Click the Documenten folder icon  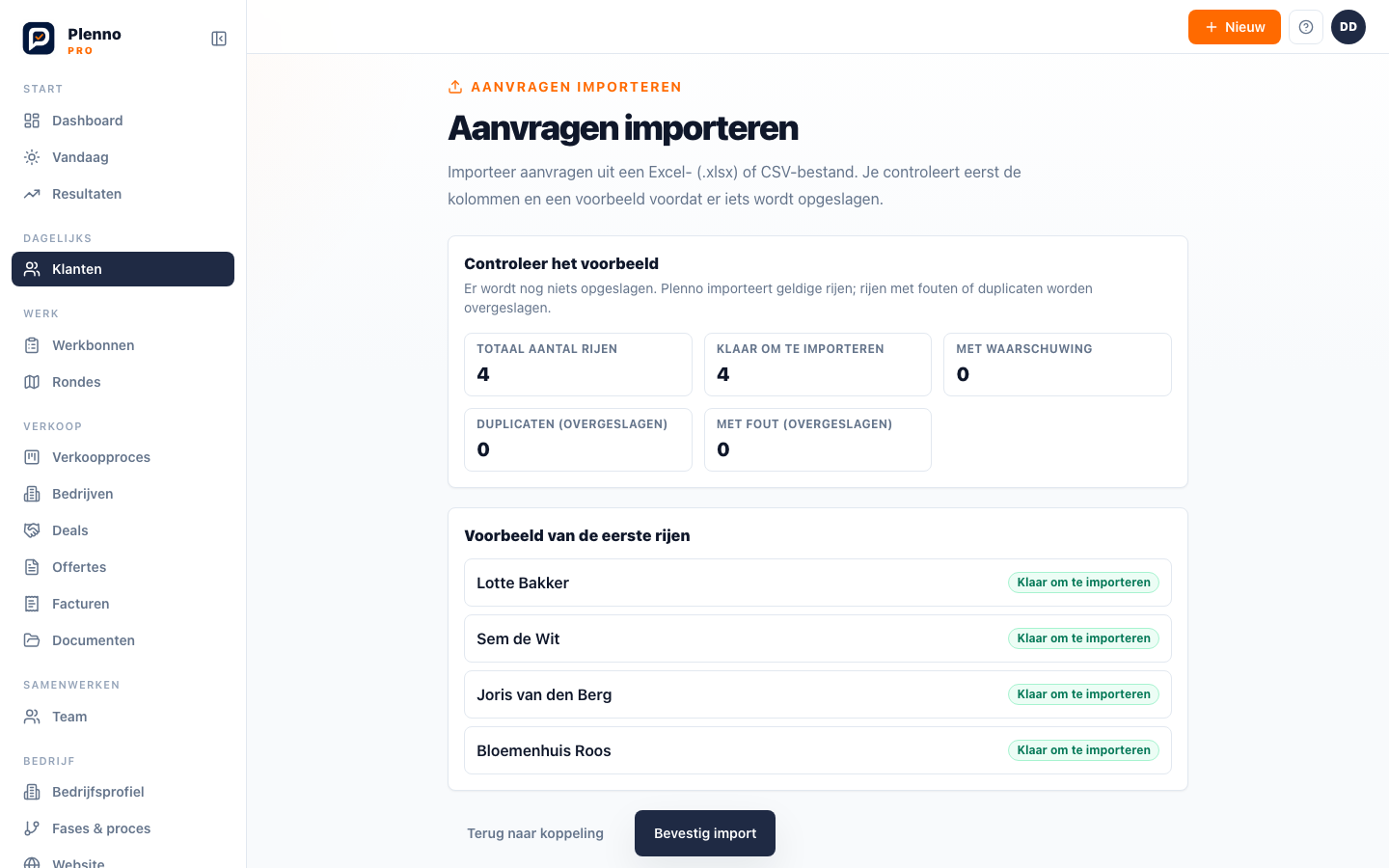[x=32, y=640]
